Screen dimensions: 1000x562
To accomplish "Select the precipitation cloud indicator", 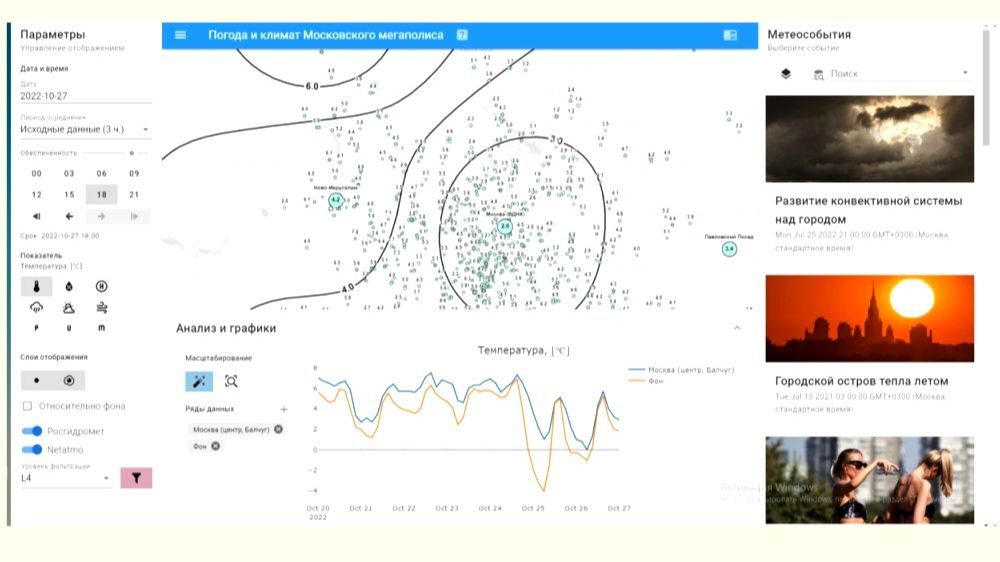I will pos(36,308).
